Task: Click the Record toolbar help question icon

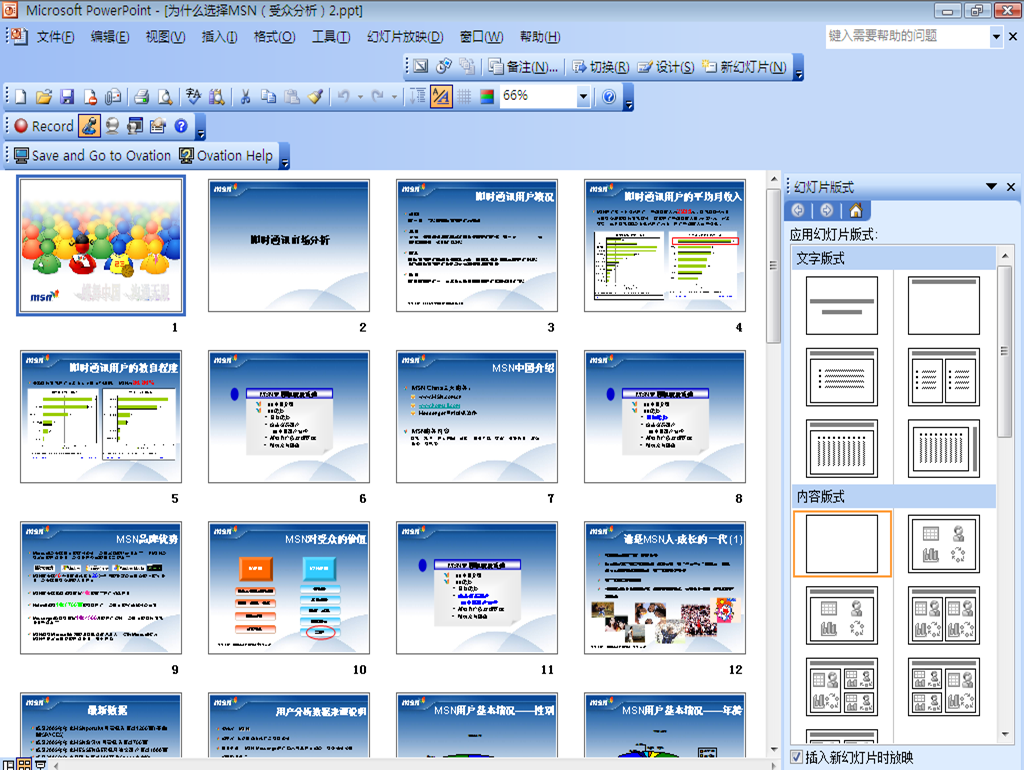Action: pos(181,126)
